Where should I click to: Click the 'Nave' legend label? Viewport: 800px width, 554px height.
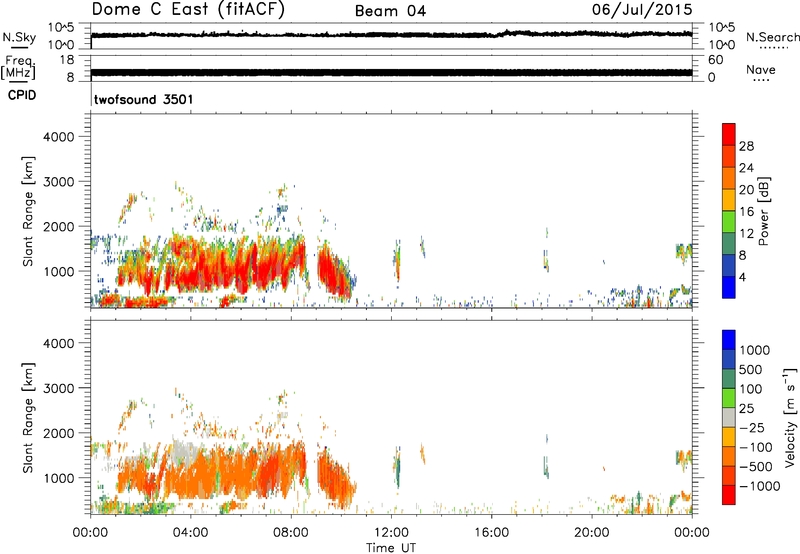point(761,70)
